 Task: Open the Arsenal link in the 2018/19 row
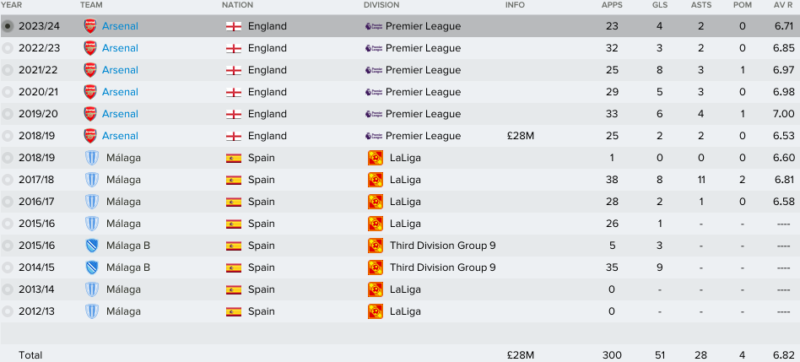coord(120,136)
